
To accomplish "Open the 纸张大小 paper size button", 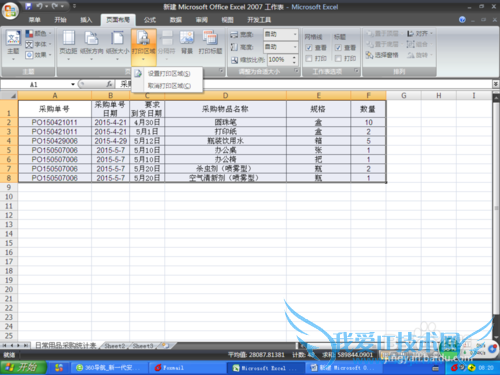I will [x=117, y=45].
